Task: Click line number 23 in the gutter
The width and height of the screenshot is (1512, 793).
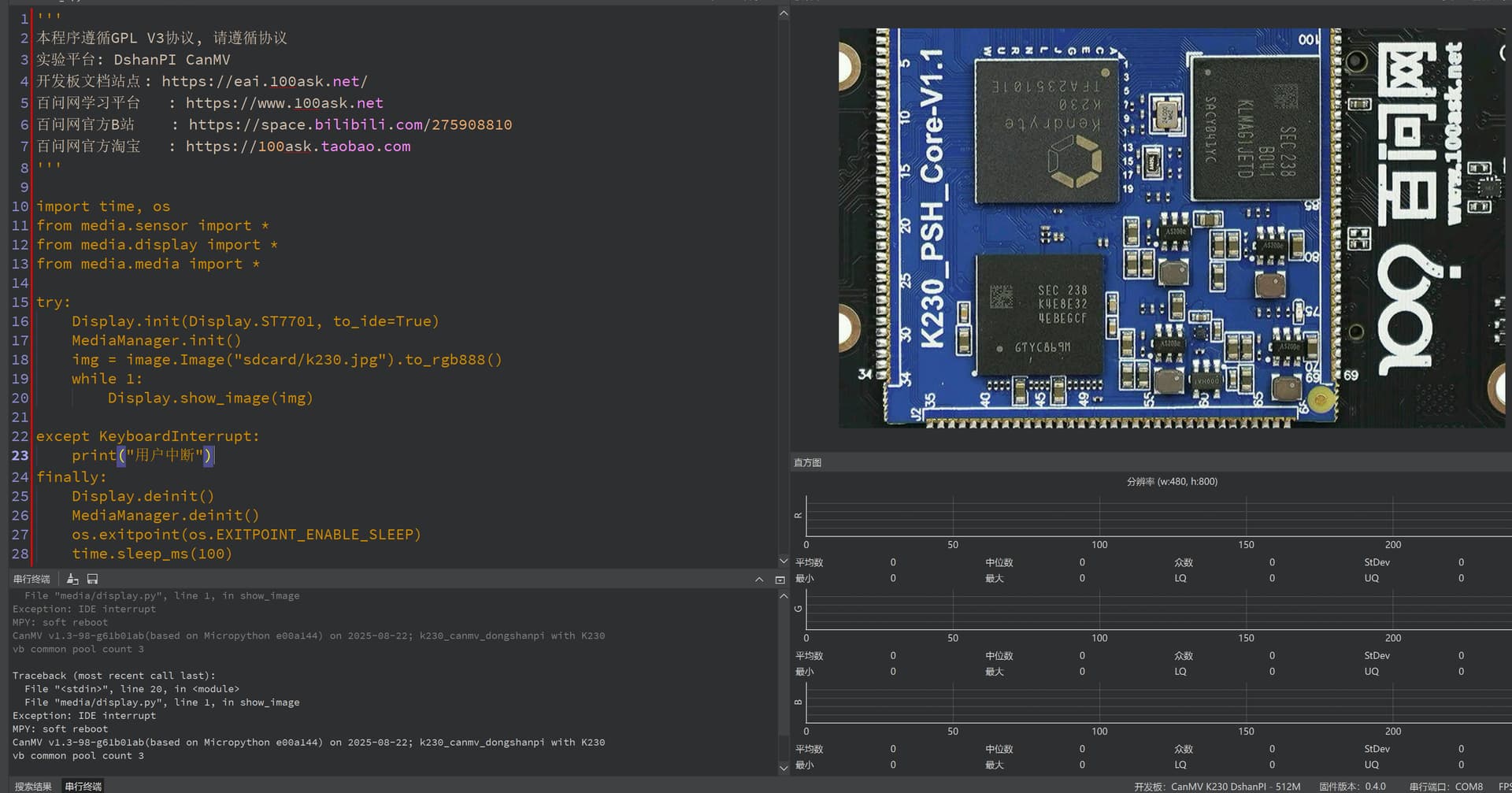Action: point(20,455)
